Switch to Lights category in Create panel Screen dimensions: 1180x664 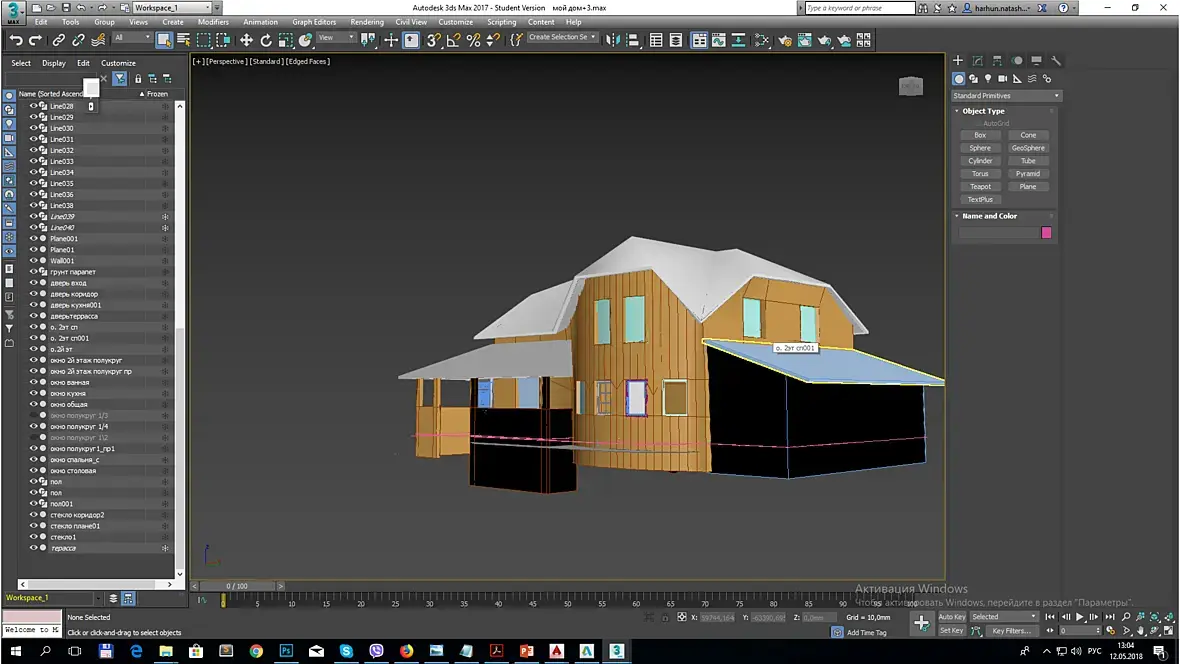click(988, 79)
